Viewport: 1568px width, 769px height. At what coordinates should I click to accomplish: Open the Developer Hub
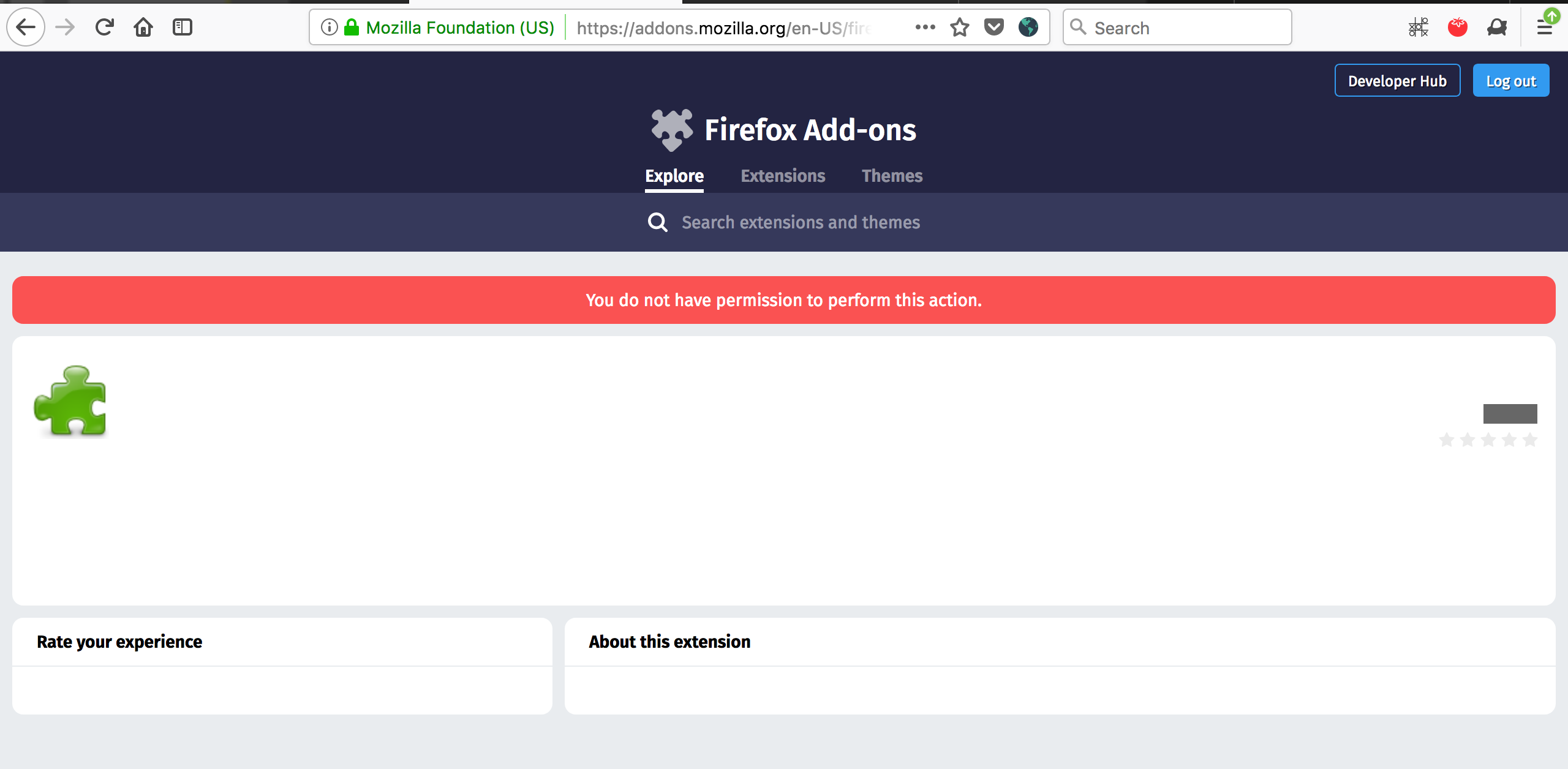(x=1397, y=81)
